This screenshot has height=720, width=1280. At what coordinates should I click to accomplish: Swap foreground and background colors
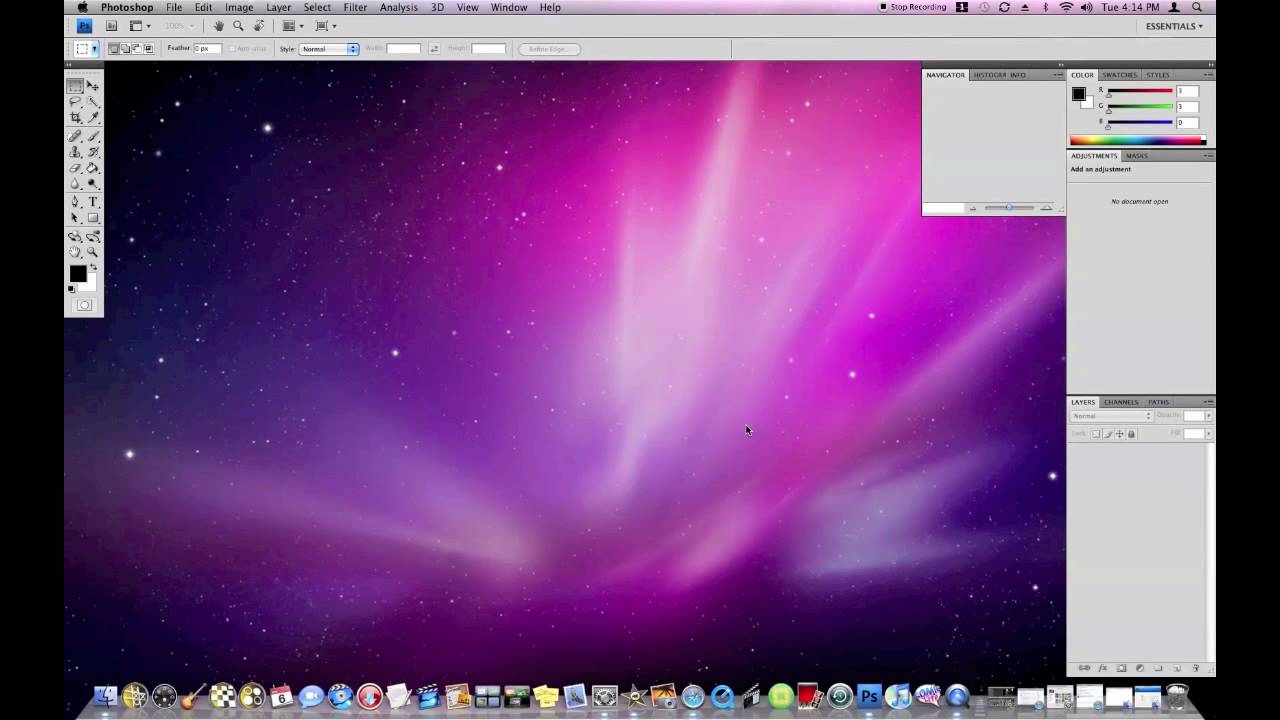(94, 267)
